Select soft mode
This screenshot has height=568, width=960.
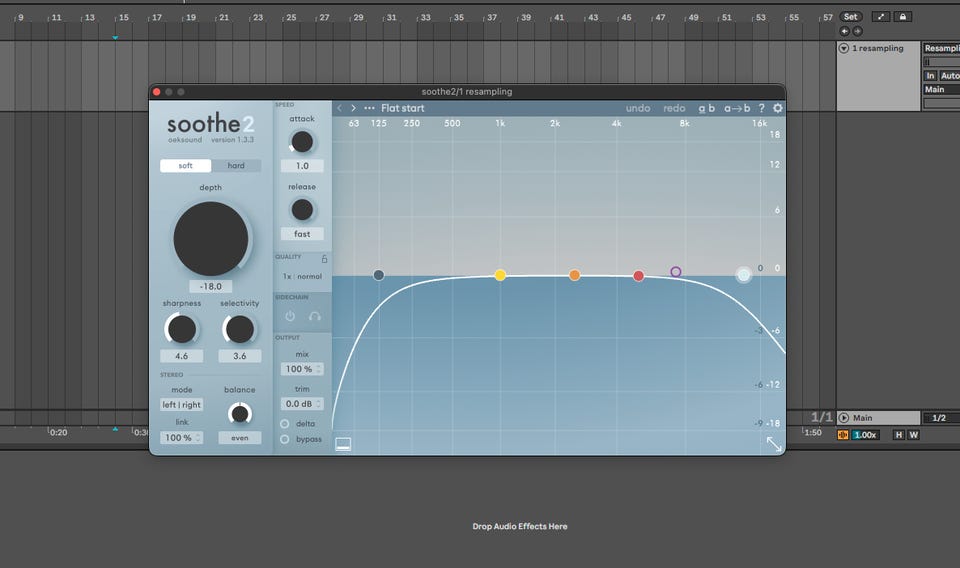(x=186, y=165)
